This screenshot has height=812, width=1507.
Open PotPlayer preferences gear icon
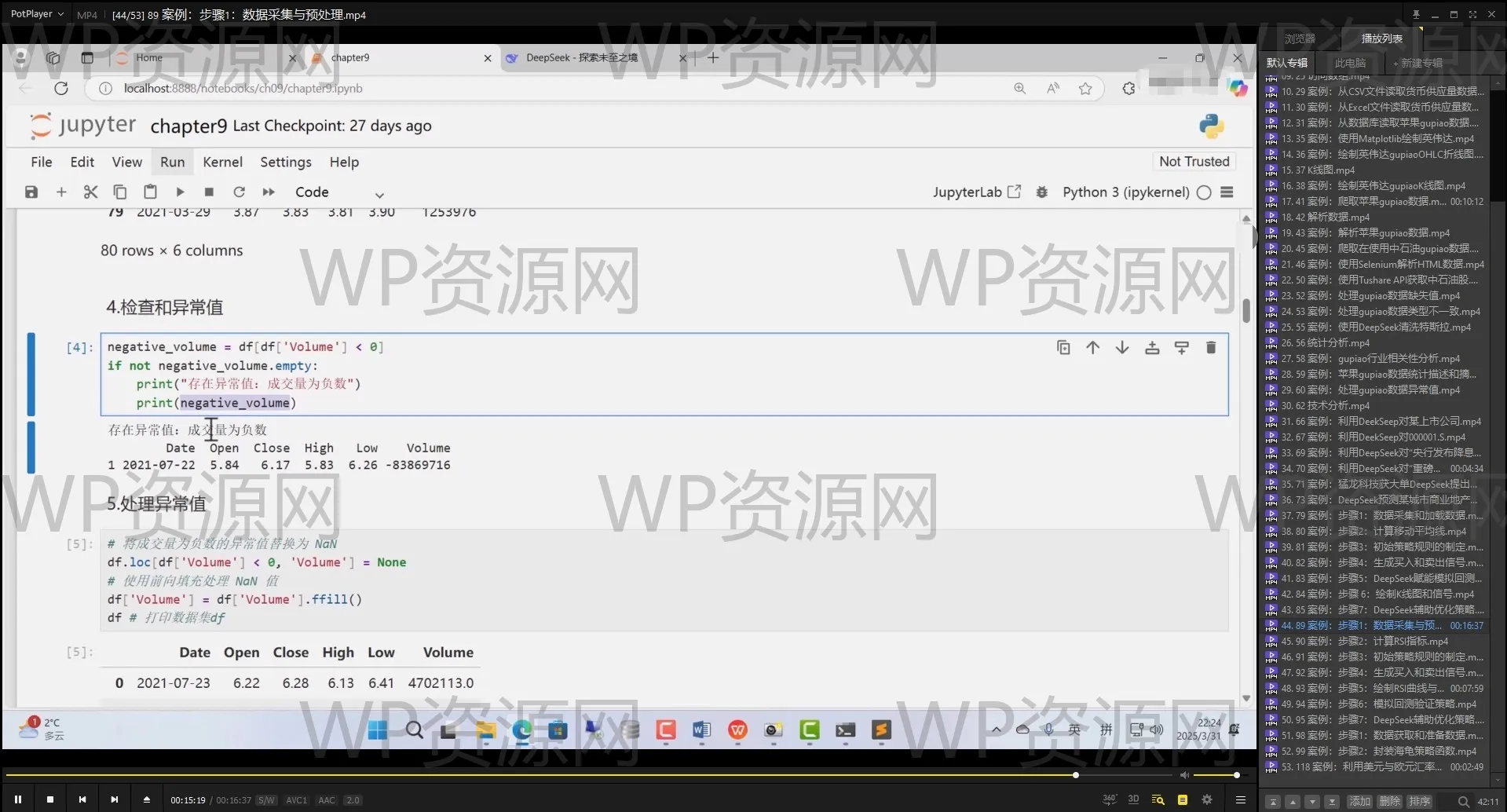click(x=1207, y=799)
